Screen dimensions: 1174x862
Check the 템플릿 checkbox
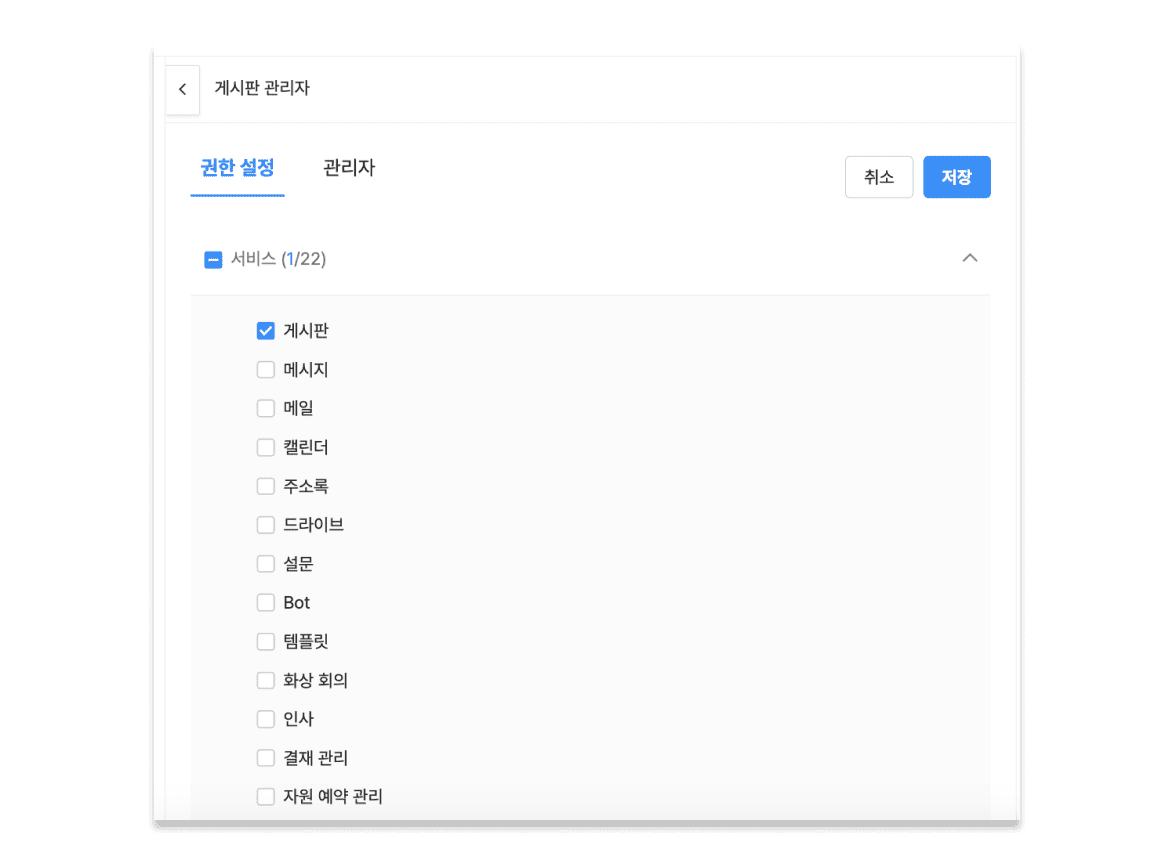[x=265, y=642]
